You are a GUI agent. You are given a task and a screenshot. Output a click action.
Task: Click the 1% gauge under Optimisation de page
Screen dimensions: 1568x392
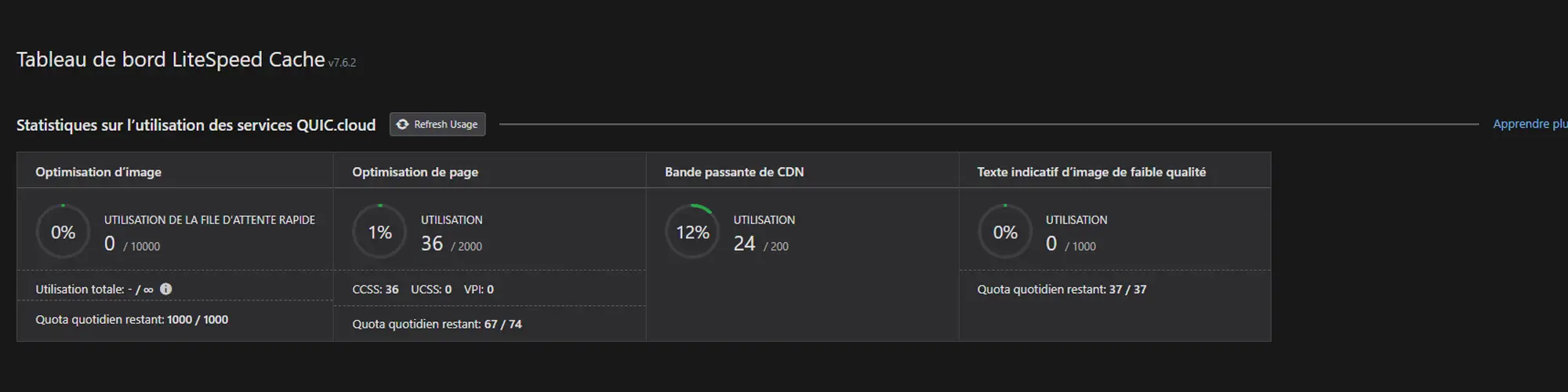click(380, 232)
